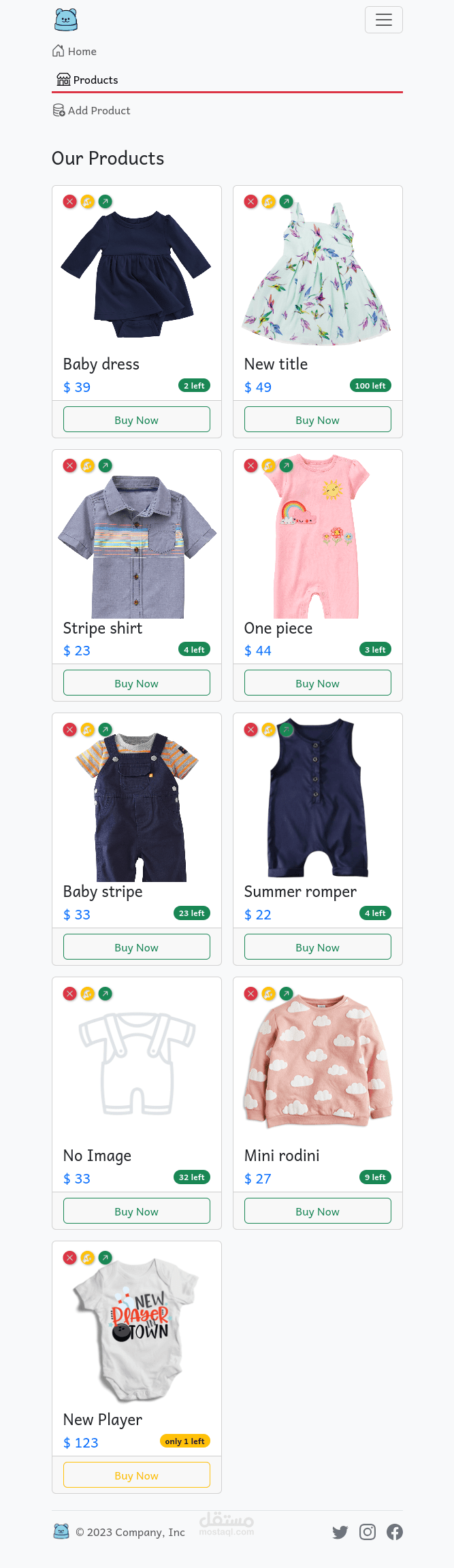Screen dimensions: 454x1568
Task: Buy Now for Summer romper
Action: [318, 947]
